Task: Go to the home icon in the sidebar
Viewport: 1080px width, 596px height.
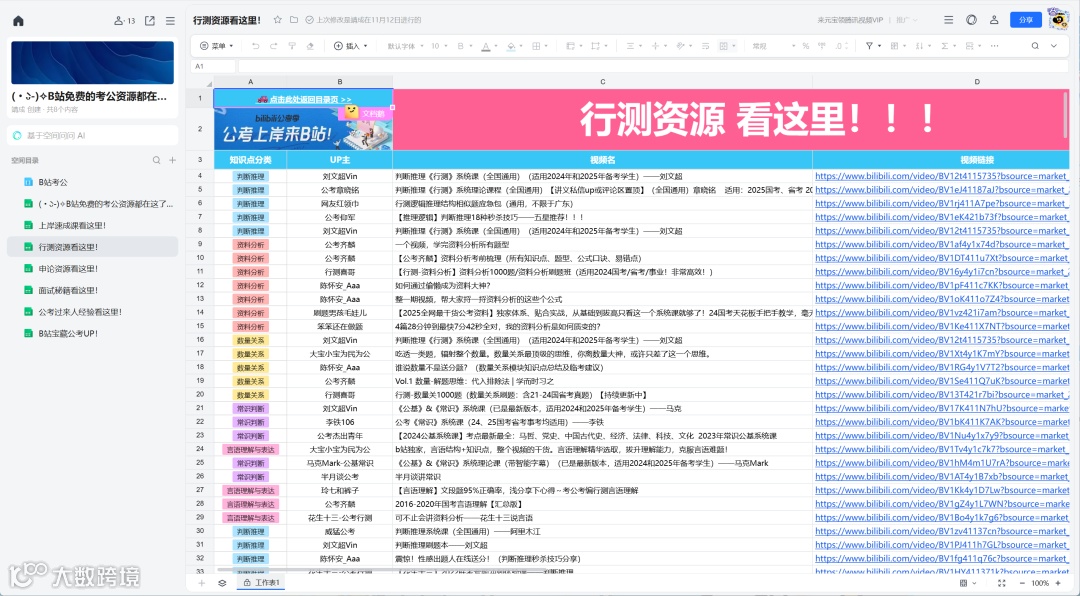Action: pyautogui.click(x=19, y=21)
